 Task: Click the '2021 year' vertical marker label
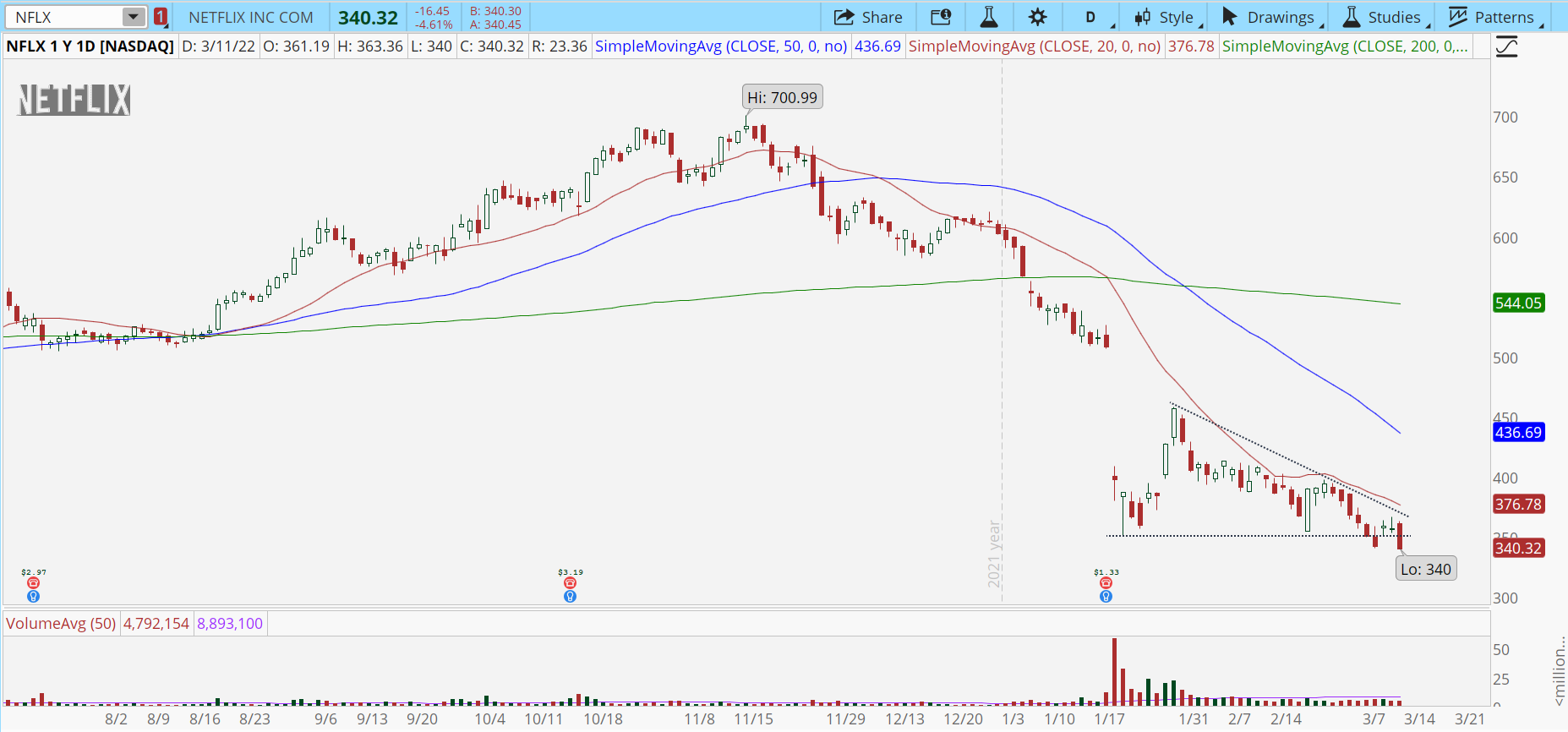(x=994, y=554)
